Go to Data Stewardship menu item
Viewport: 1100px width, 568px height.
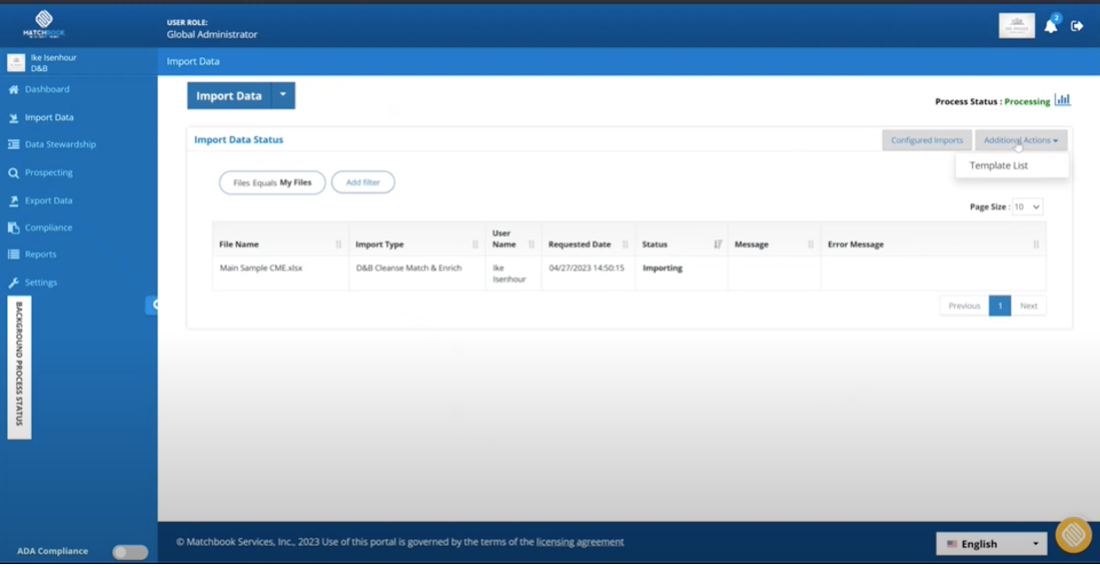[60, 144]
